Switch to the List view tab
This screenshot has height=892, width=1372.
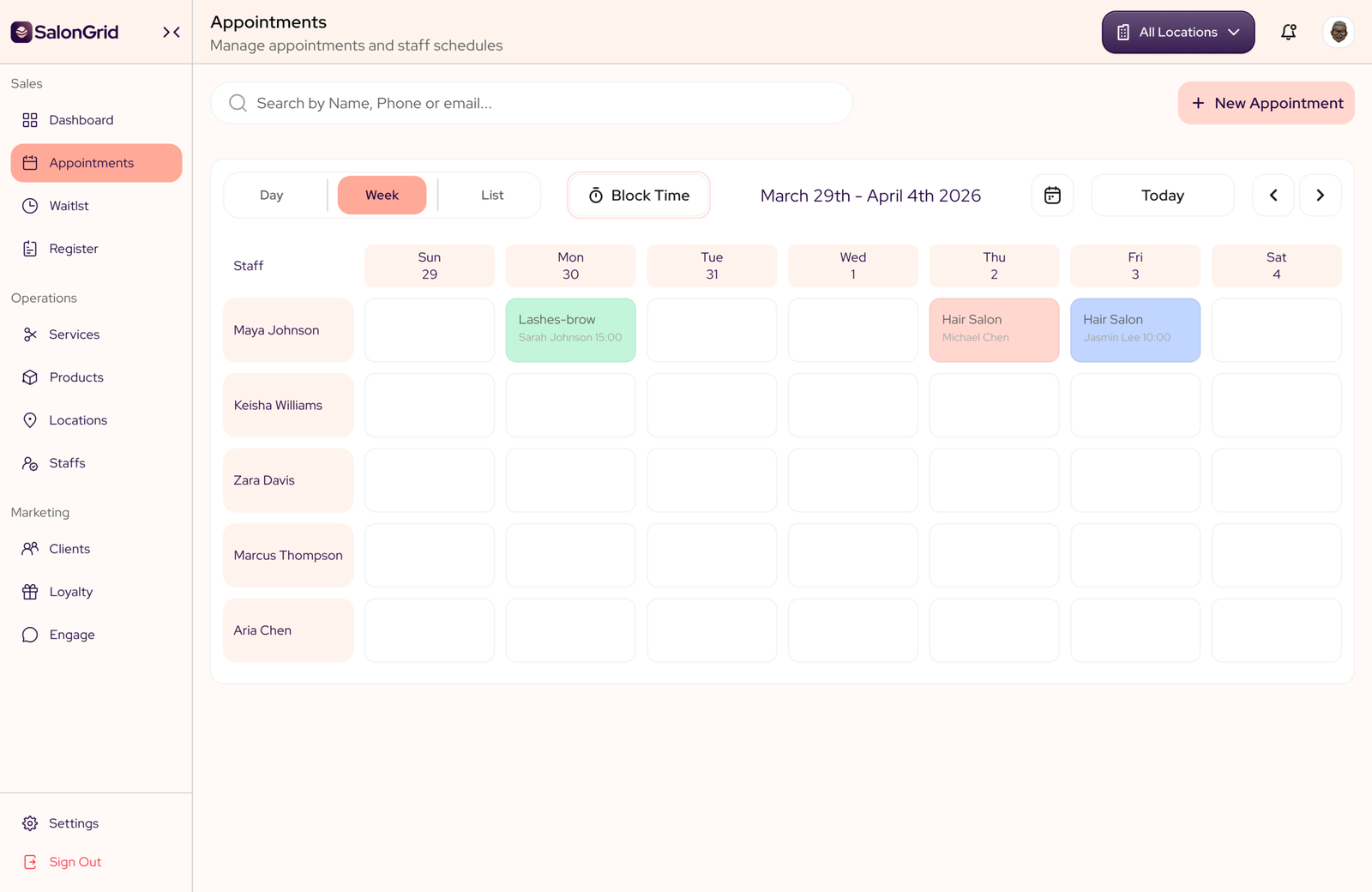click(492, 196)
